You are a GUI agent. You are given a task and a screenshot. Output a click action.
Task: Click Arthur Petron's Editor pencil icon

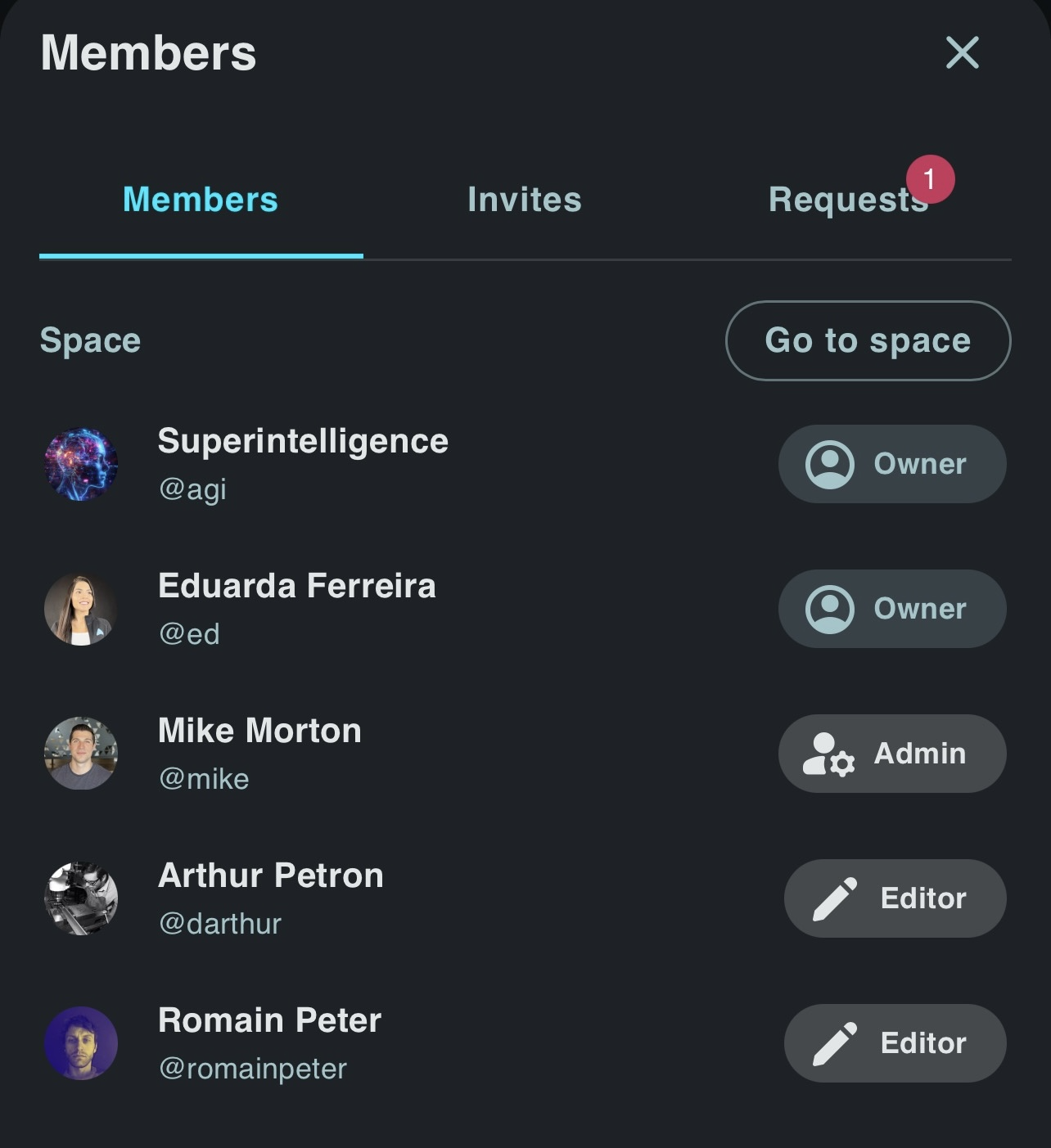[x=834, y=899]
